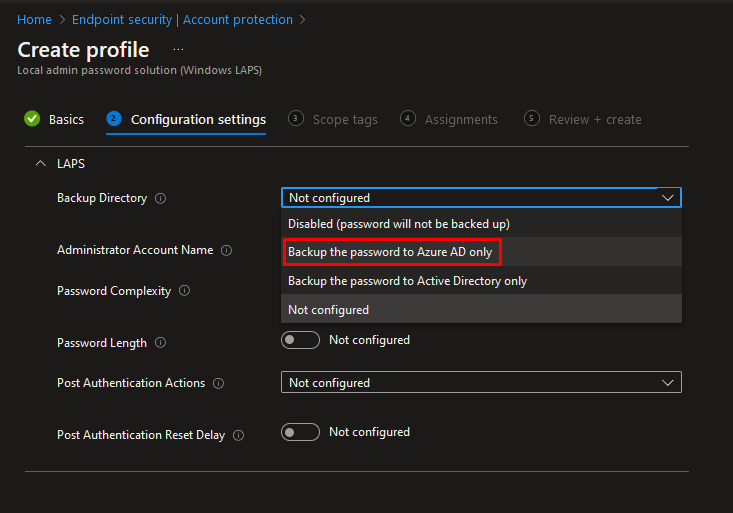Click the Password Length info icon
733x513 pixels.
pyautogui.click(x=160, y=342)
